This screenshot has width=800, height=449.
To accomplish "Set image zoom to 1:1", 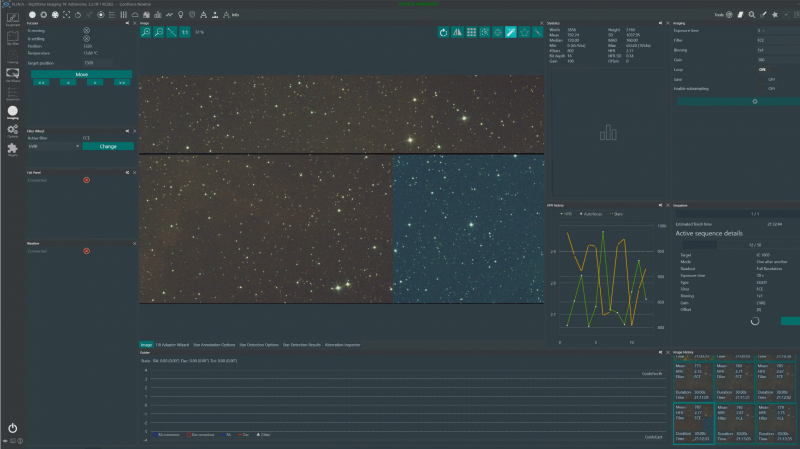I will click(185, 32).
